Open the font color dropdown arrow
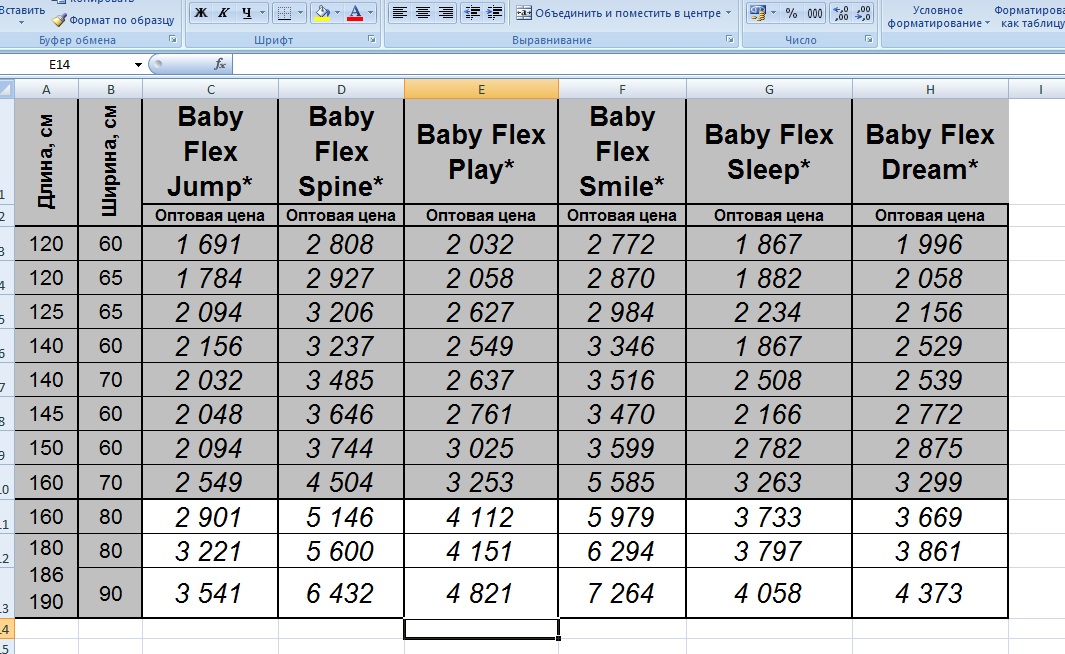The width and height of the screenshot is (1065, 654). [x=370, y=13]
